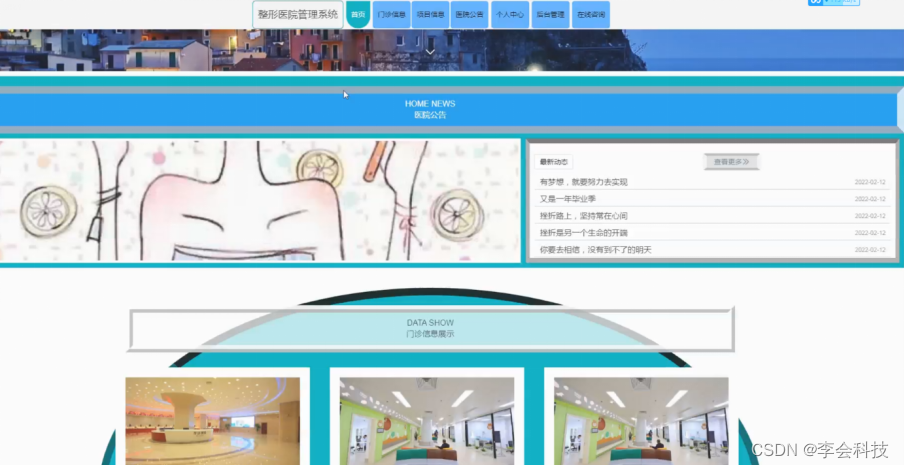Open the 项目信息 menu item
Image resolution: width=904 pixels, height=468 pixels.
(x=431, y=14)
